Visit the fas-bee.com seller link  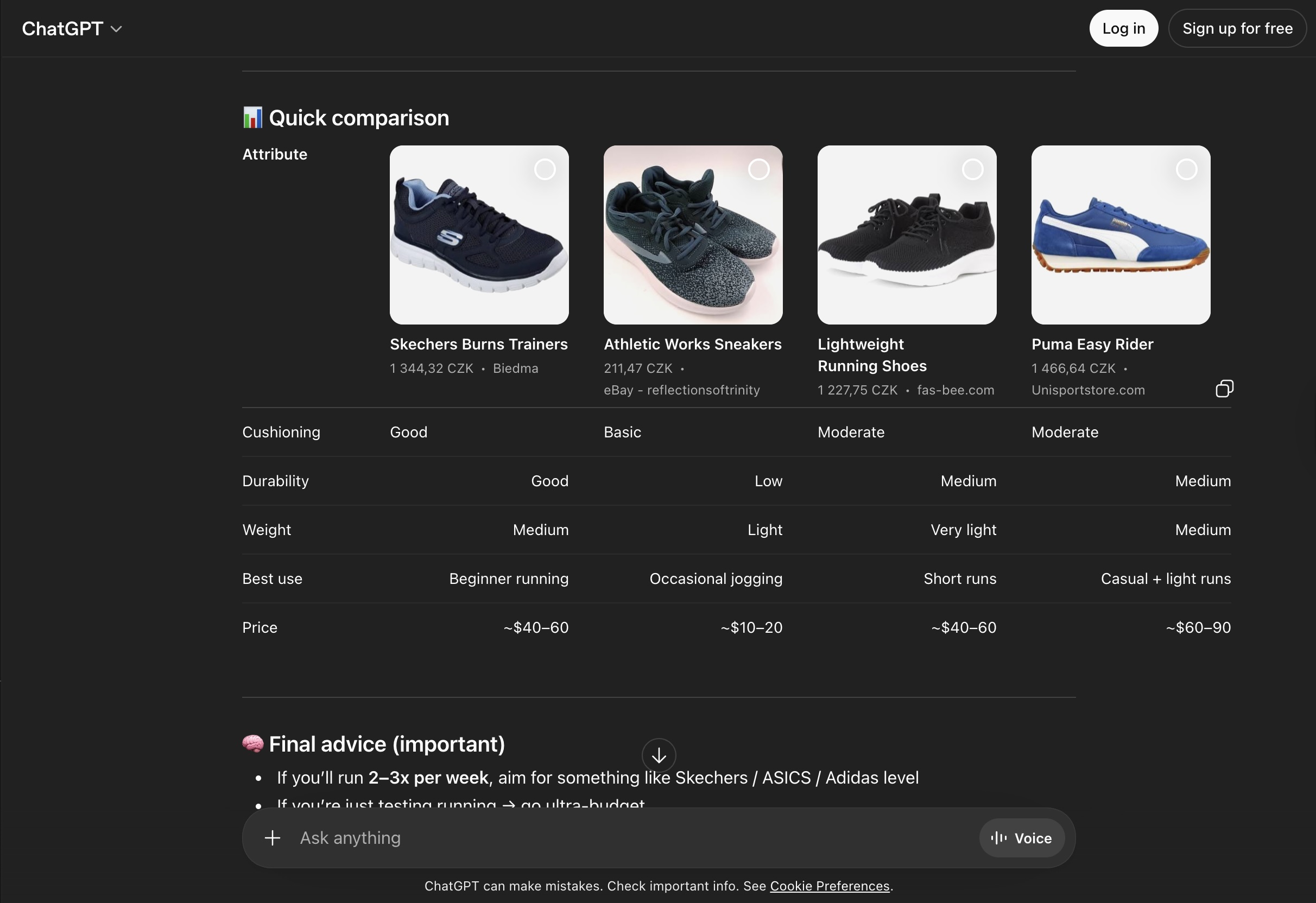955,390
